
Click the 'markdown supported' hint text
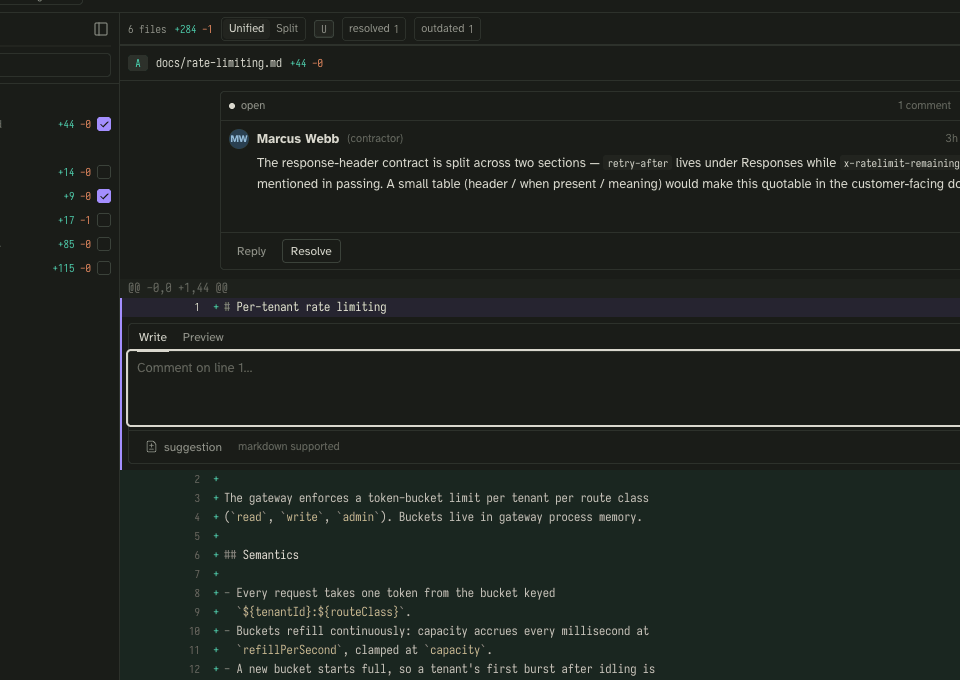tap(288, 446)
